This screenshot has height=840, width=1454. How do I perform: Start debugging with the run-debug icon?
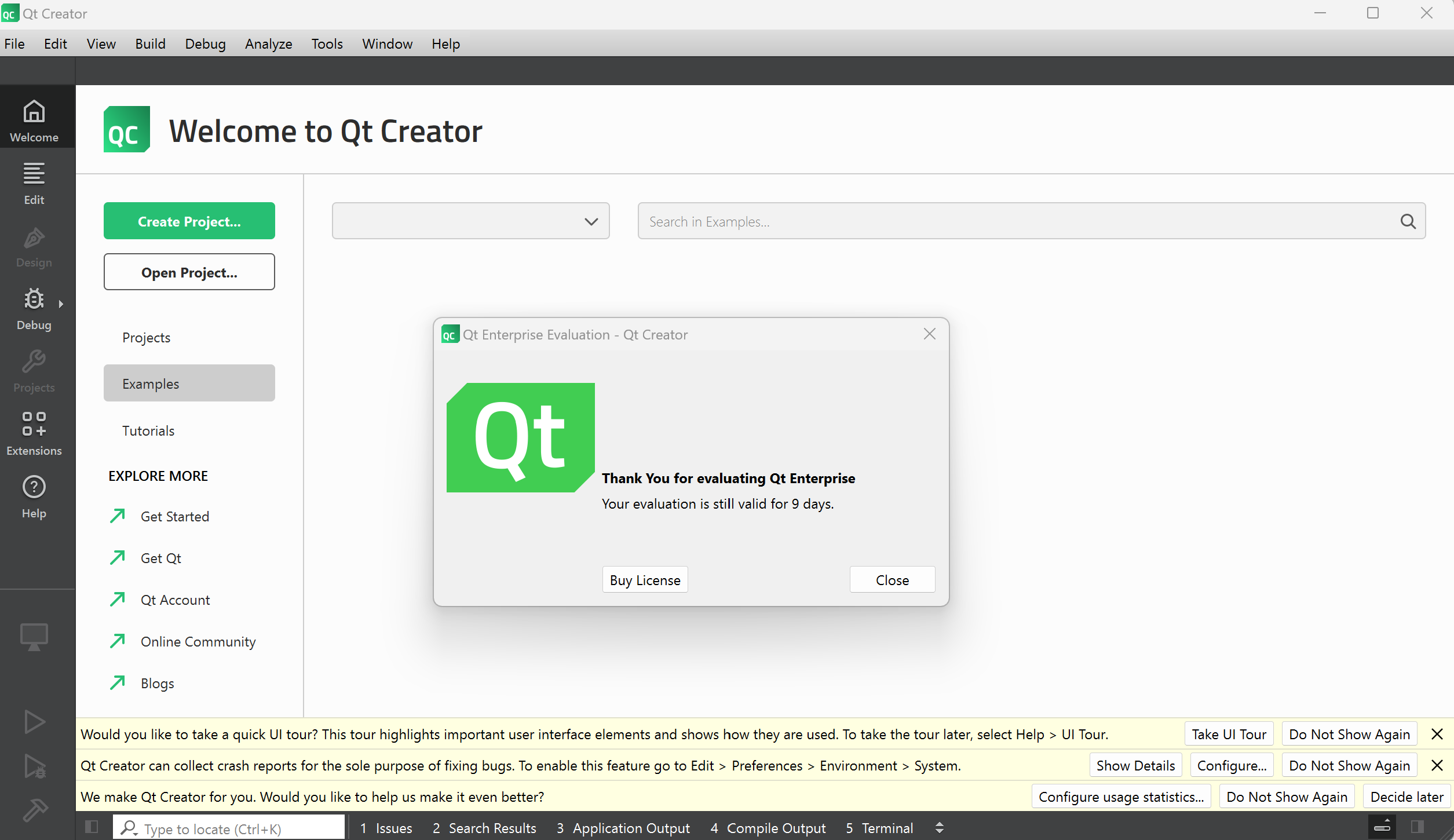tap(35, 766)
